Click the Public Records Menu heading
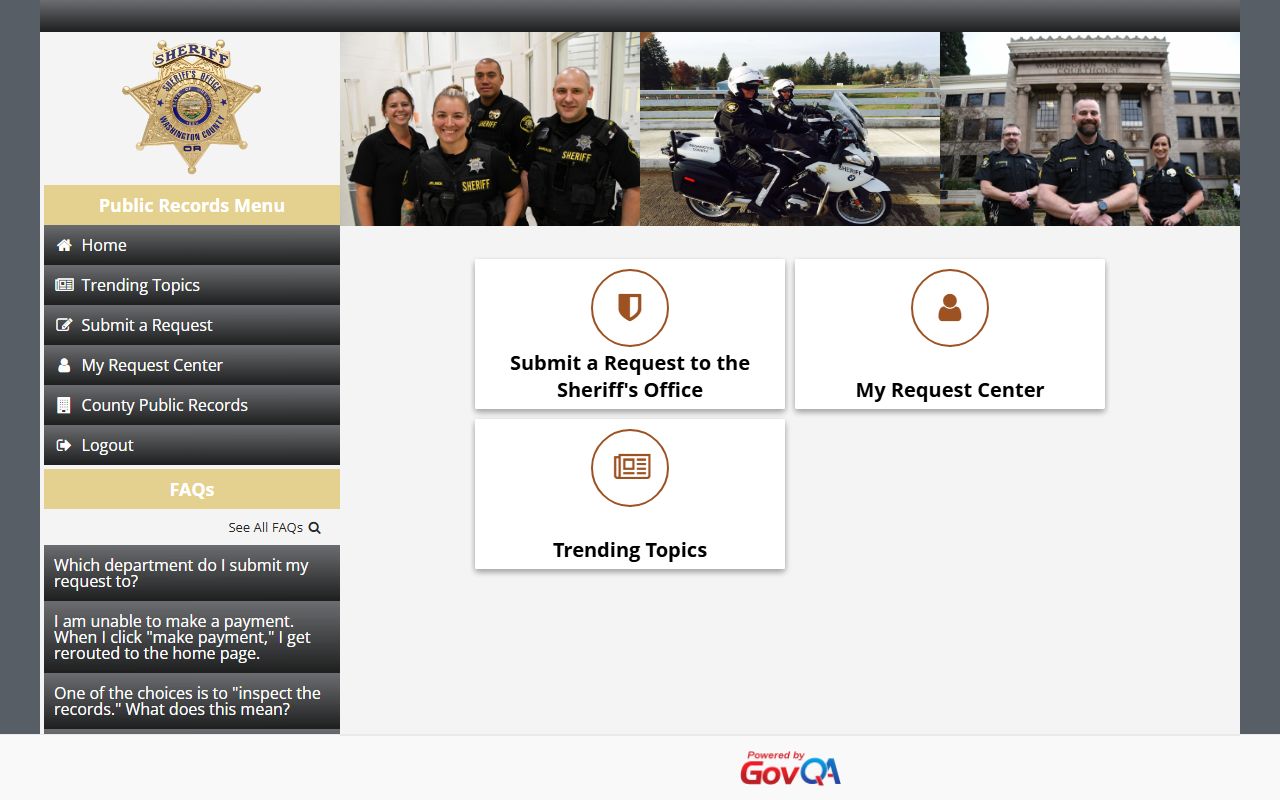The image size is (1280, 800). pyautogui.click(x=192, y=205)
